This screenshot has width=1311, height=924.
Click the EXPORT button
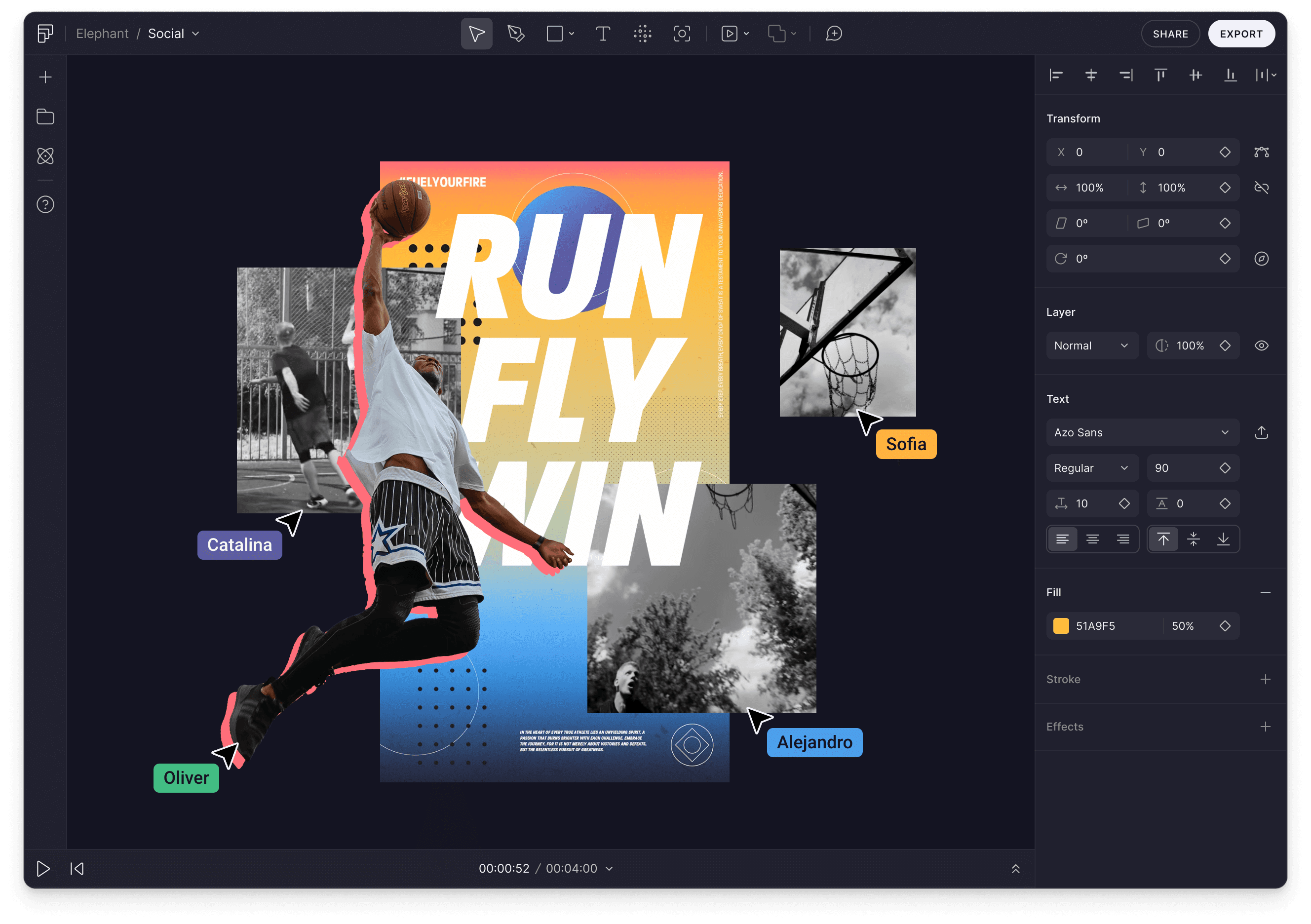1241,33
